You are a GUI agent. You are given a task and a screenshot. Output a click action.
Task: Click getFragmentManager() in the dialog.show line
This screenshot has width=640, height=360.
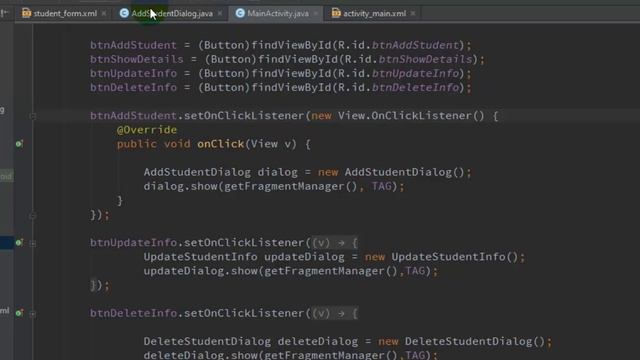point(291,187)
